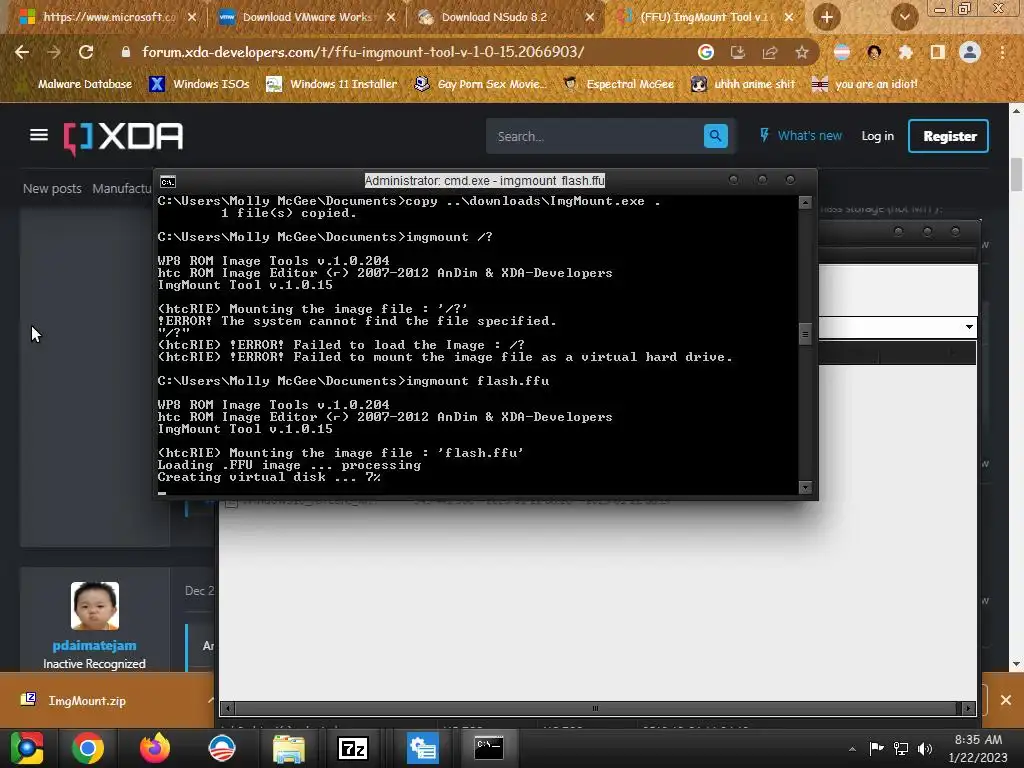Open the blue settings app taskbar icon
The height and width of the screenshot is (768, 1024).
click(423, 748)
